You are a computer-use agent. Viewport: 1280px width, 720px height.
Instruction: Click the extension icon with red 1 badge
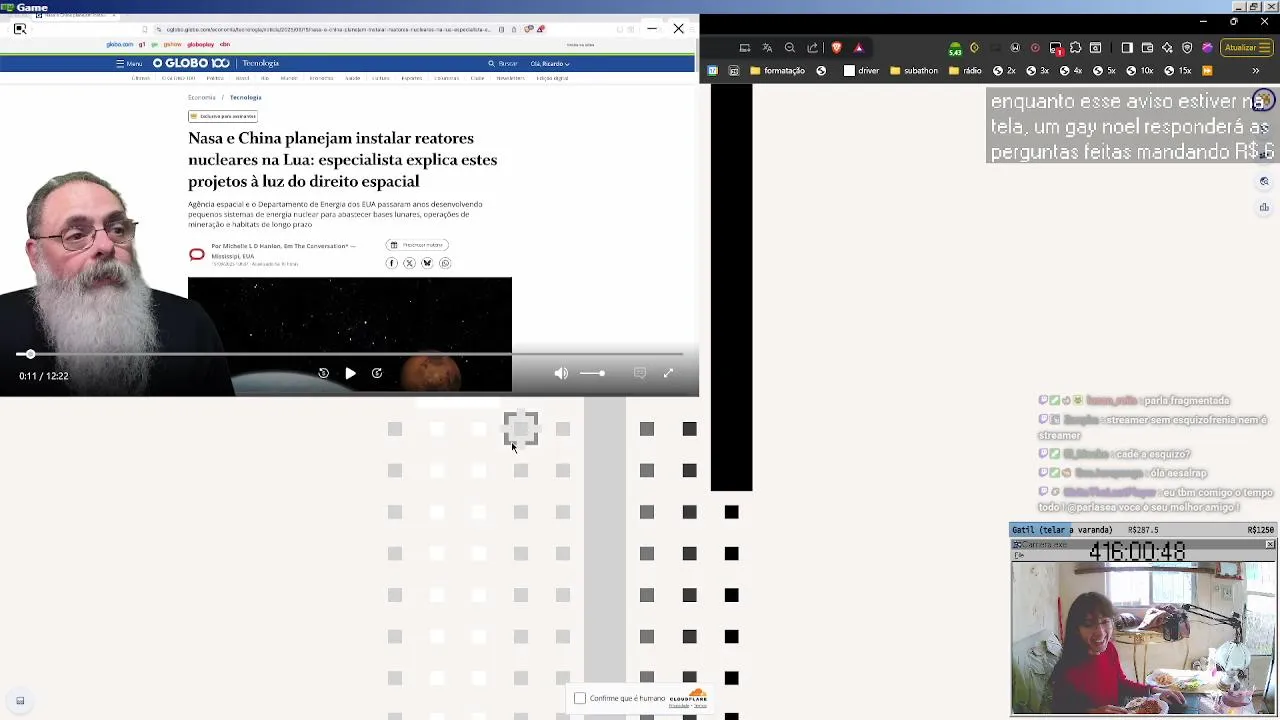coord(1056,48)
